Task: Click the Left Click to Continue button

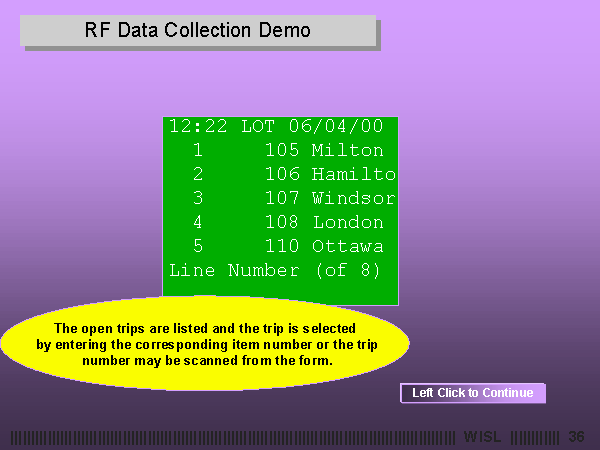Action: pos(473,393)
